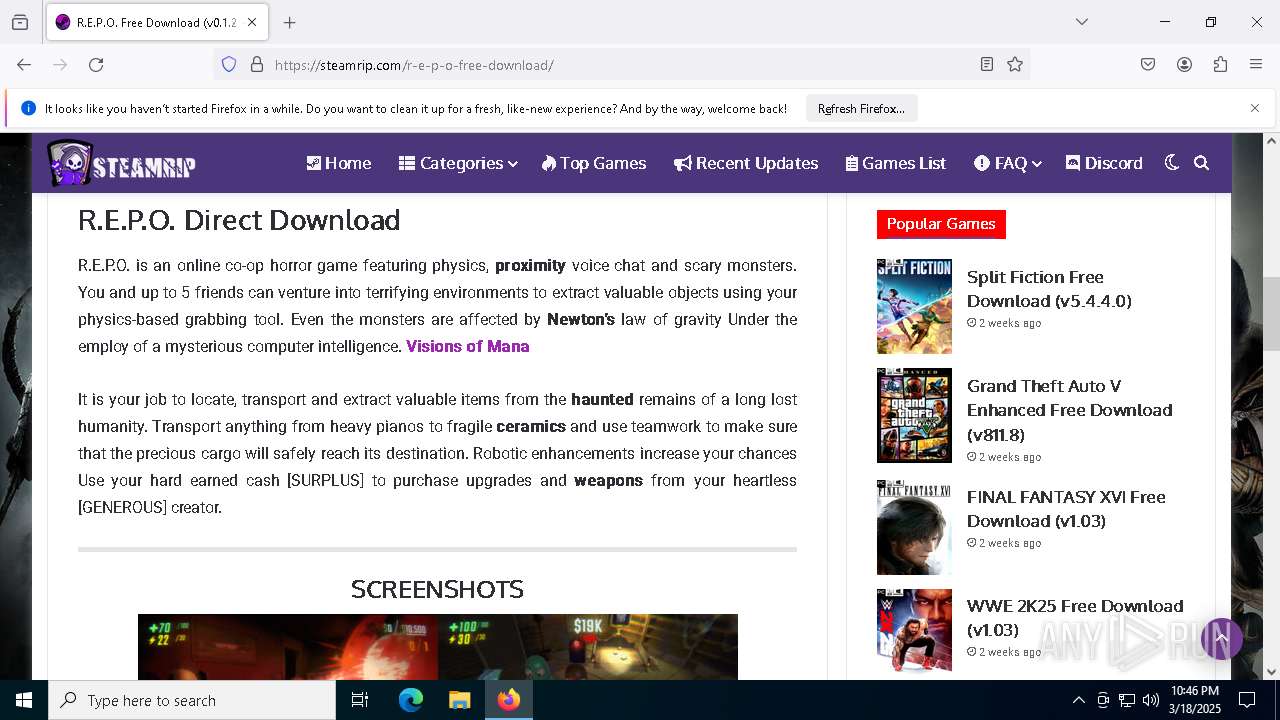This screenshot has height=720, width=1280.
Task: Expand the FAQ menu
Action: point(1008,163)
